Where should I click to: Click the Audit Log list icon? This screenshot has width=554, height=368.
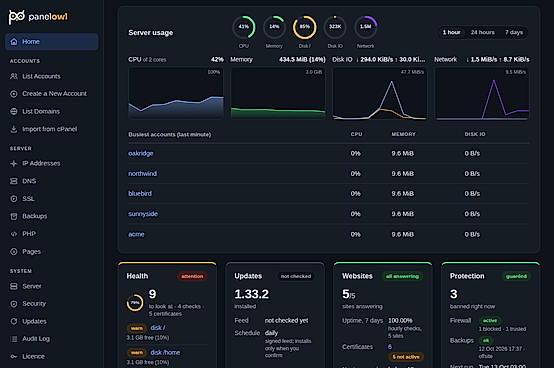14,339
